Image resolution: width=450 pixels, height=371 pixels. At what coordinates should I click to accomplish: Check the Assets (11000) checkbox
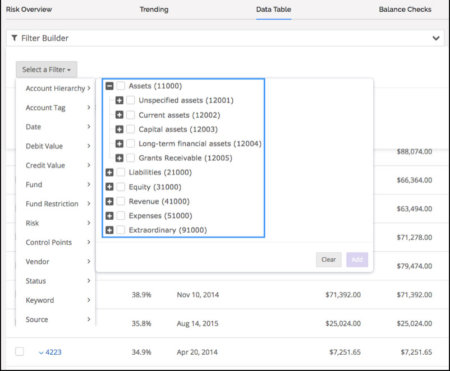pyautogui.click(x=121, y=86)
